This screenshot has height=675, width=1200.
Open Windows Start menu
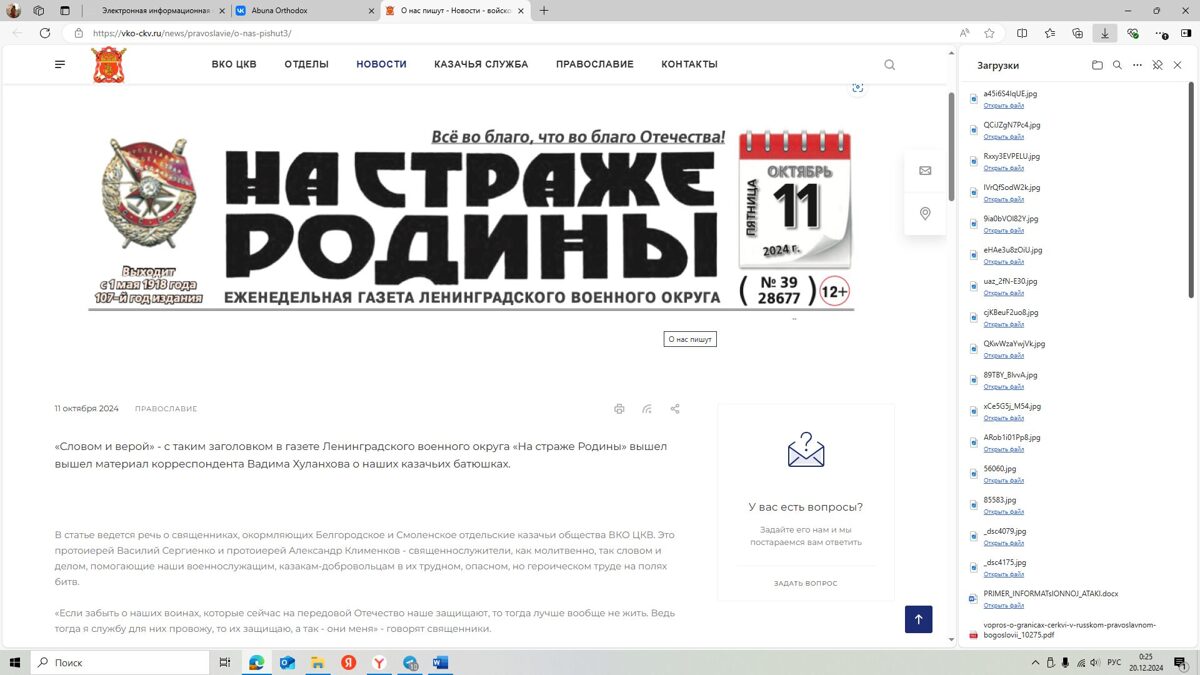[15, 662]
